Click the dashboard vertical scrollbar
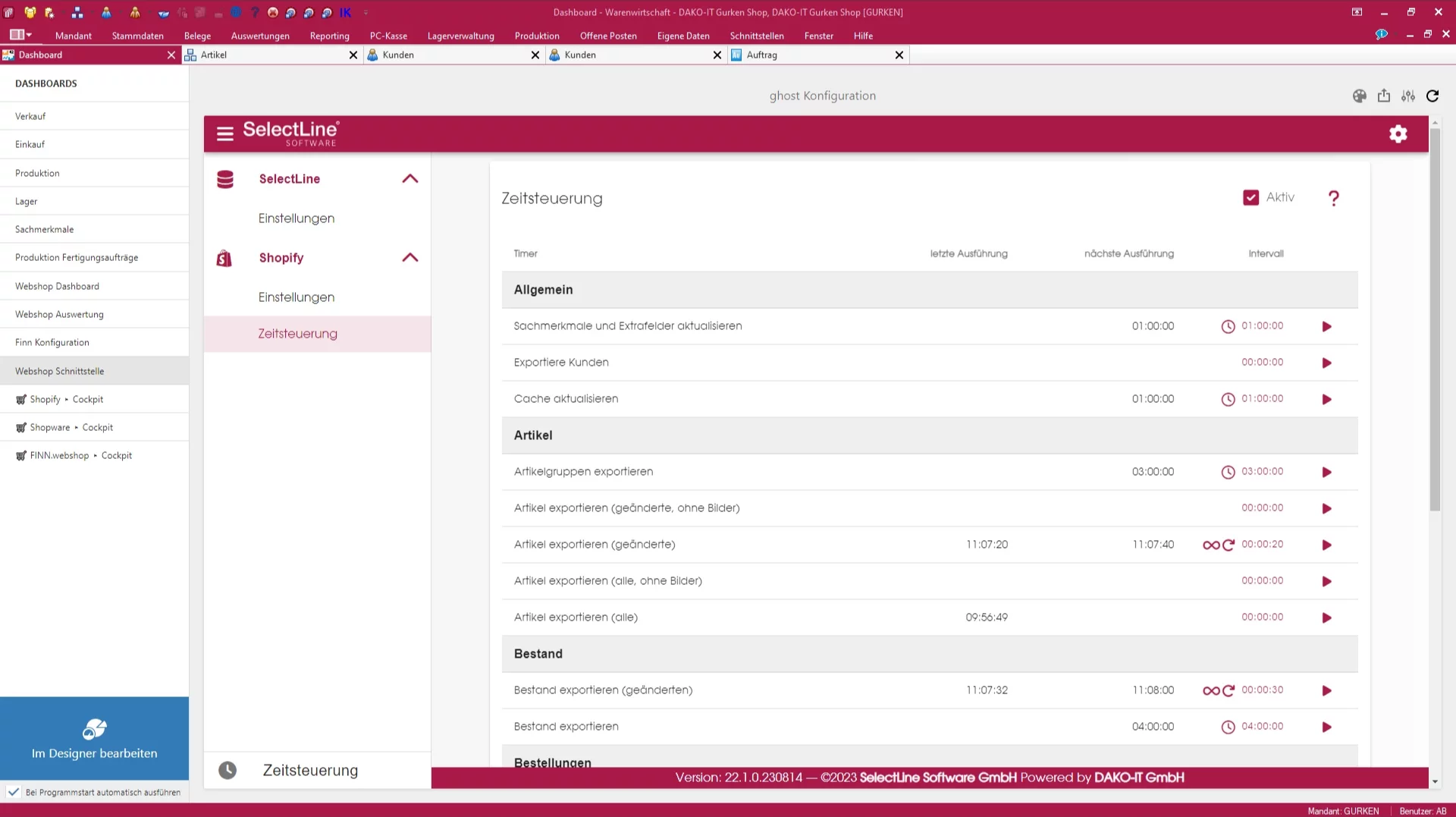Viewport: 1456px width, 817px height. pyautogui.click(x=1435, y=319)
